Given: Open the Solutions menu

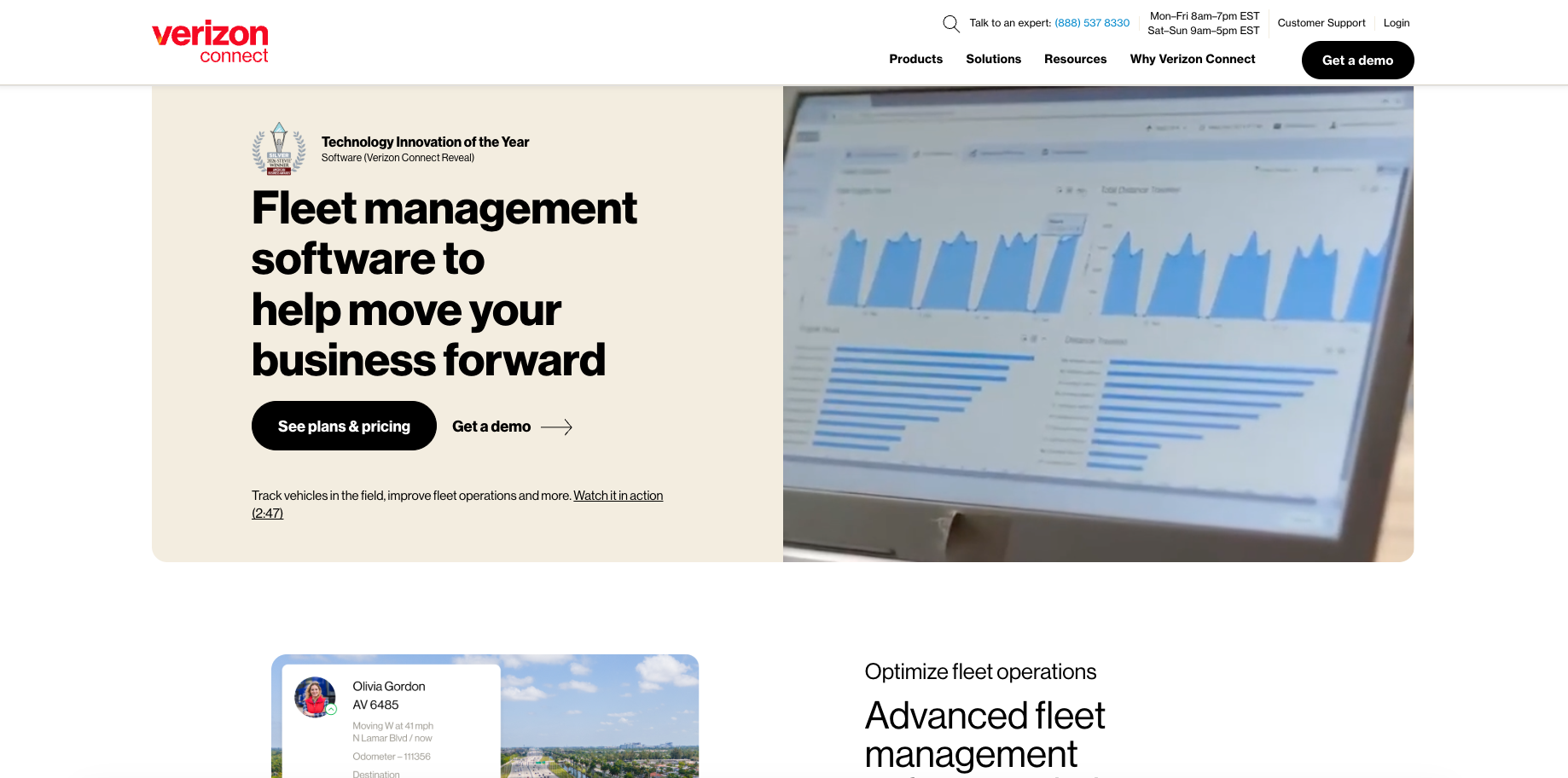Looking at the screenshot, I should click(993, 59).
